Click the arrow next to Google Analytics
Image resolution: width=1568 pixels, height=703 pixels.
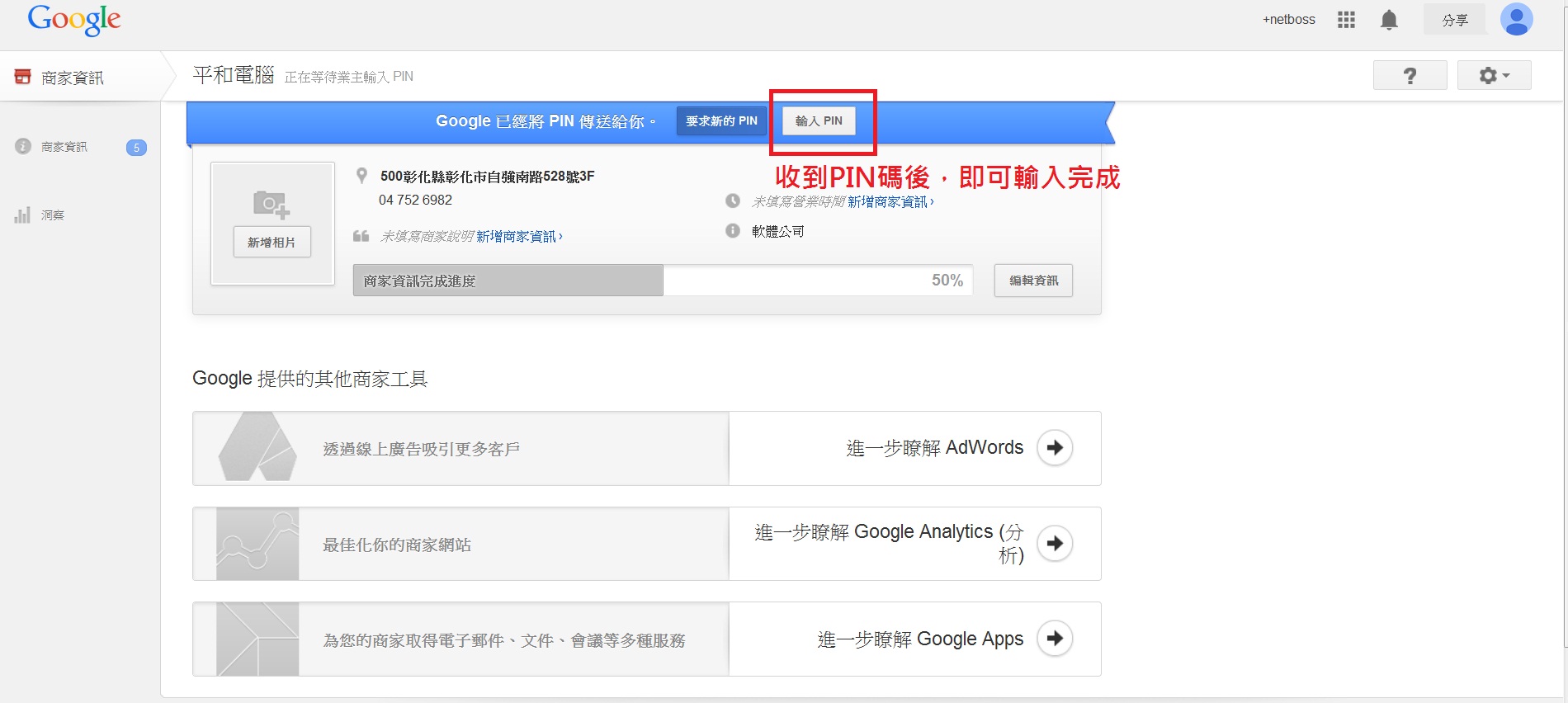1055,543
